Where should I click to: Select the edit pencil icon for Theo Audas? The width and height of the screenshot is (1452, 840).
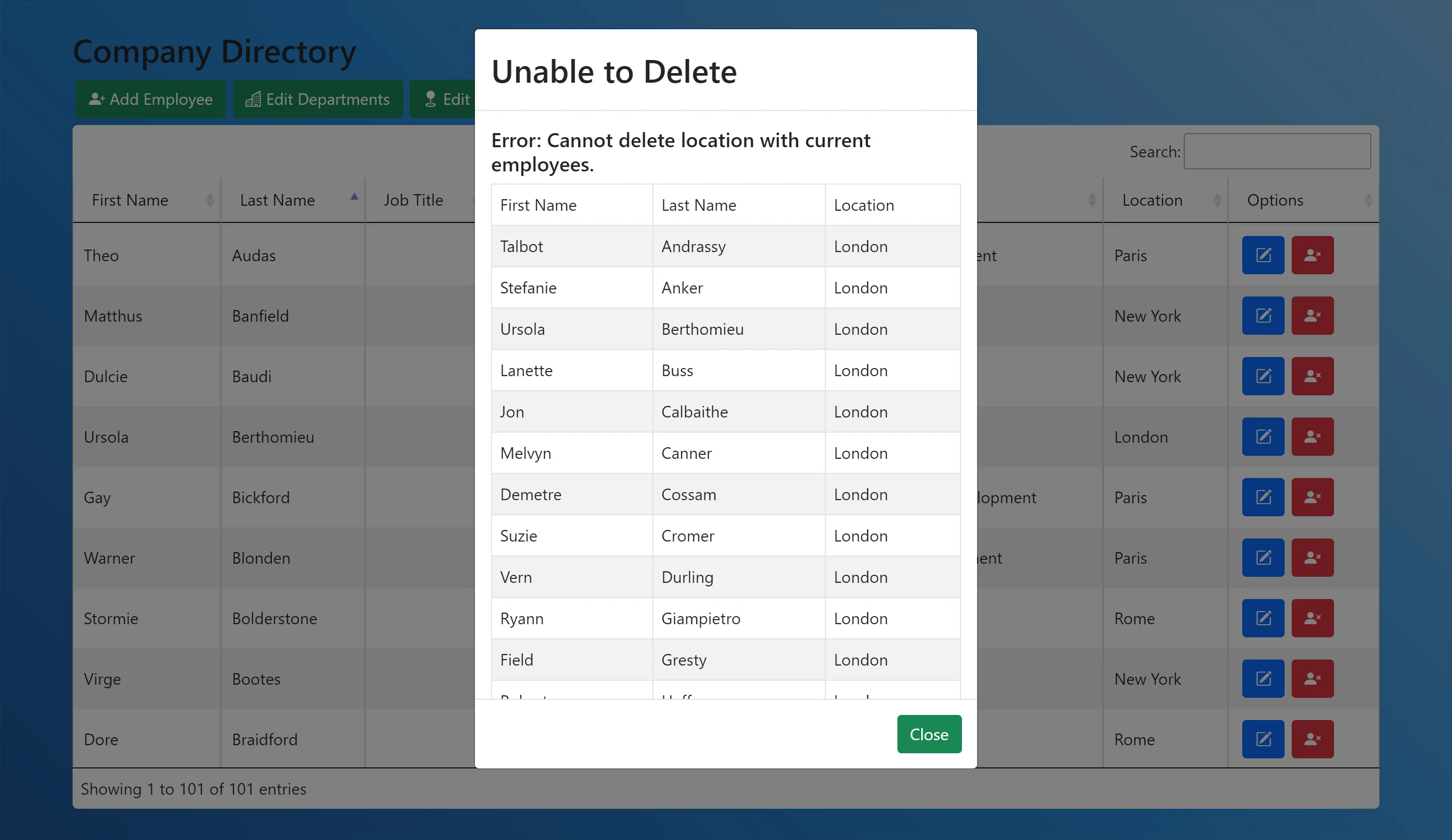point(1262,255)
